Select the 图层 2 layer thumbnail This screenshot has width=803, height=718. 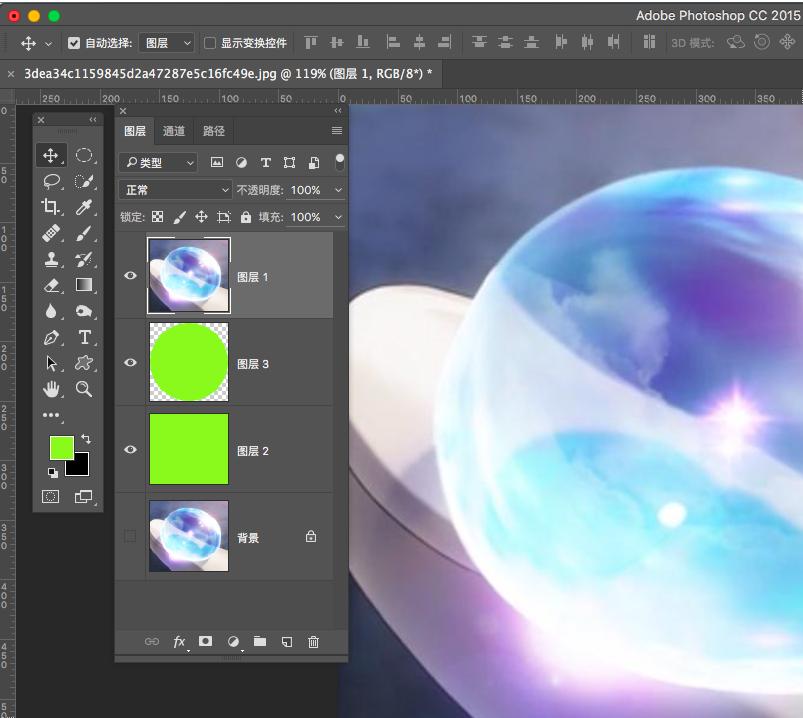[x=189, y=450]
